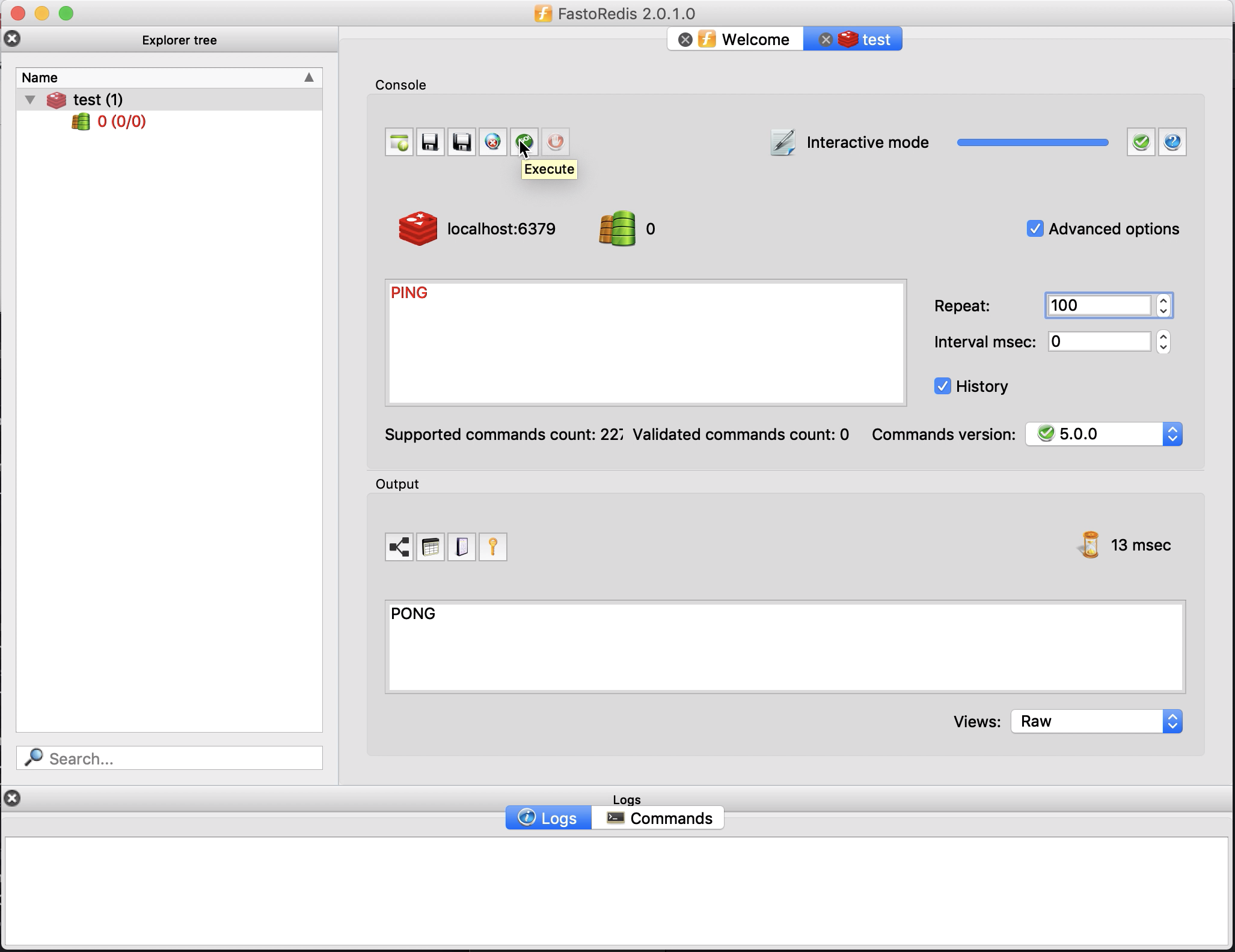Click the red Redis icon beside localhost:6379
Viewport: 1235px width, 952px height.
coord(418,228)
